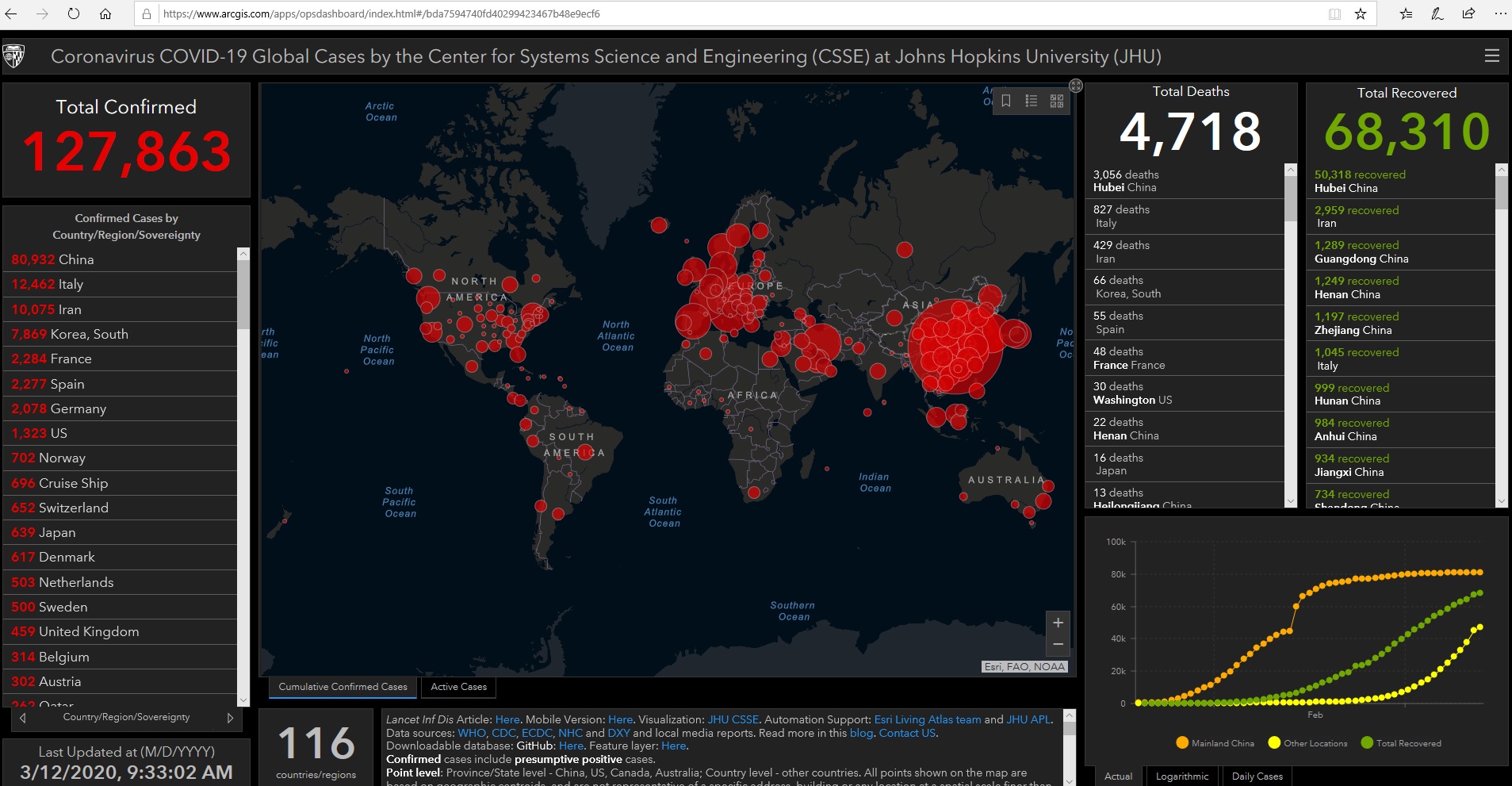
Task: Select 2,959 recovered Iran entry
Action: tap(1401, 217)
